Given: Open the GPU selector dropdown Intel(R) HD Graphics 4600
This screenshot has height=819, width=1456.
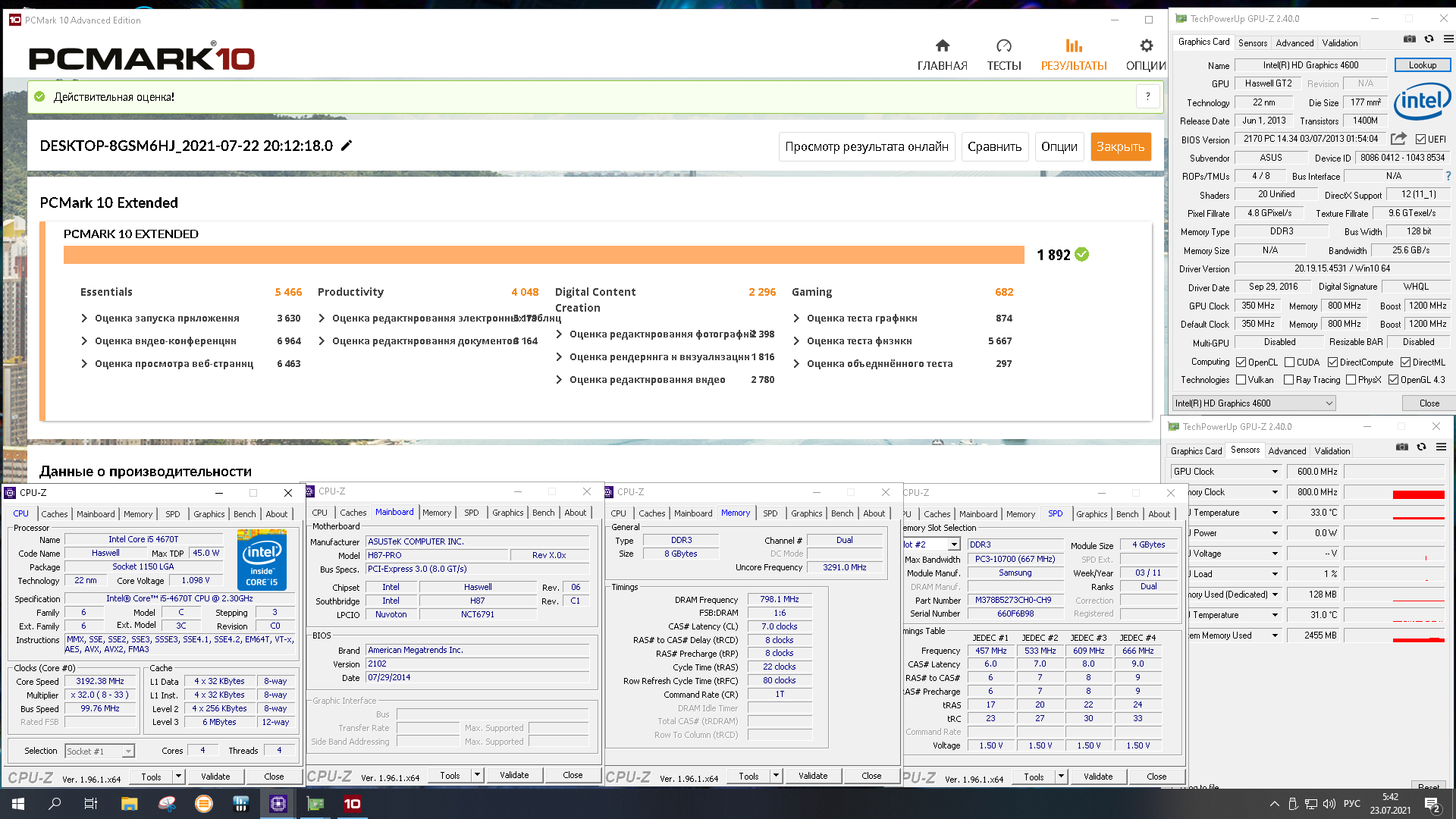Looking at the screenshot, I should coord(1254,403).
